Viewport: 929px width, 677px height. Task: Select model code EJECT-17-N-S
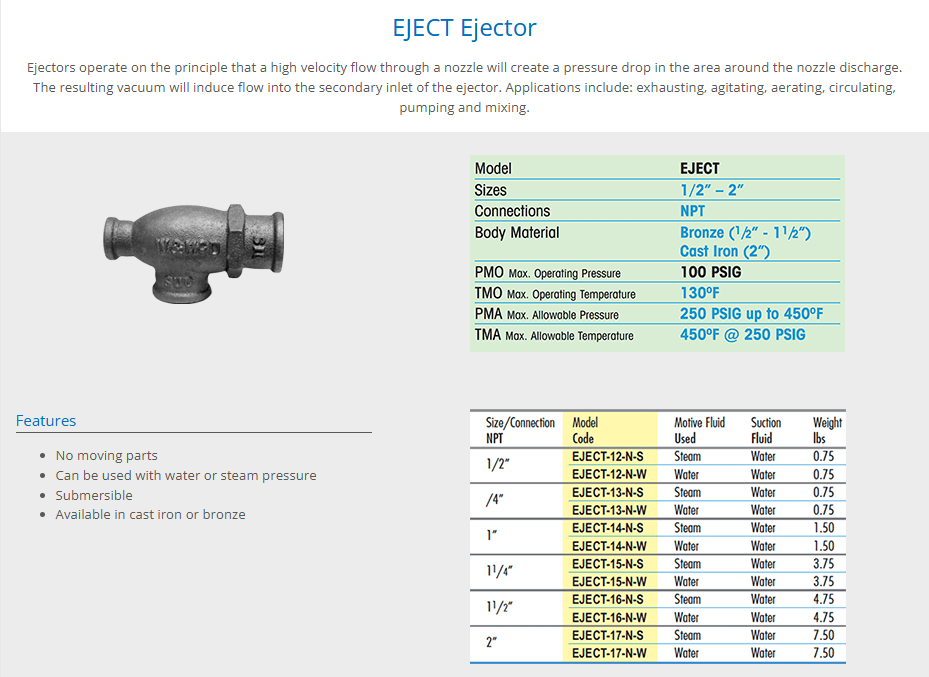(x=608, y=635)
